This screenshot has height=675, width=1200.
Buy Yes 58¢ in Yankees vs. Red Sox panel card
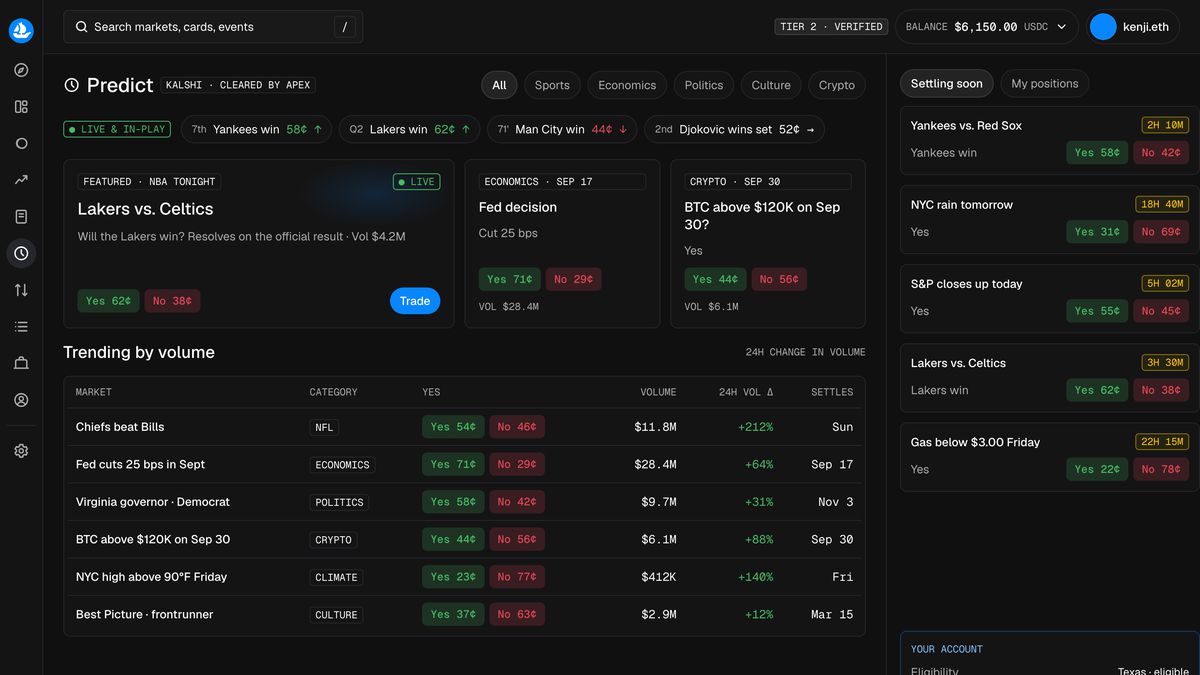[x=1097, y=153]
